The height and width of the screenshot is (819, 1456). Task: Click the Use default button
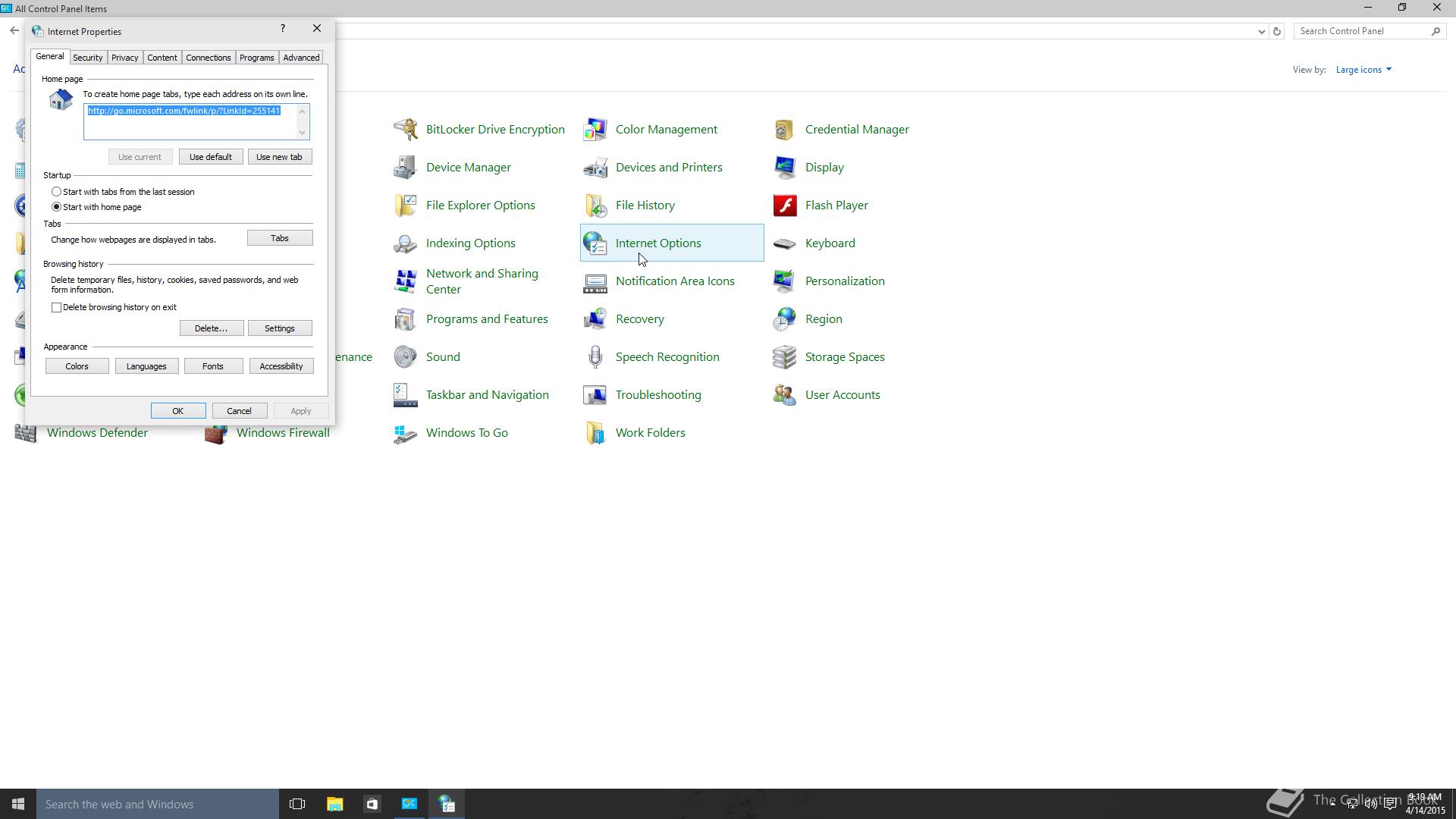[211, 157]
